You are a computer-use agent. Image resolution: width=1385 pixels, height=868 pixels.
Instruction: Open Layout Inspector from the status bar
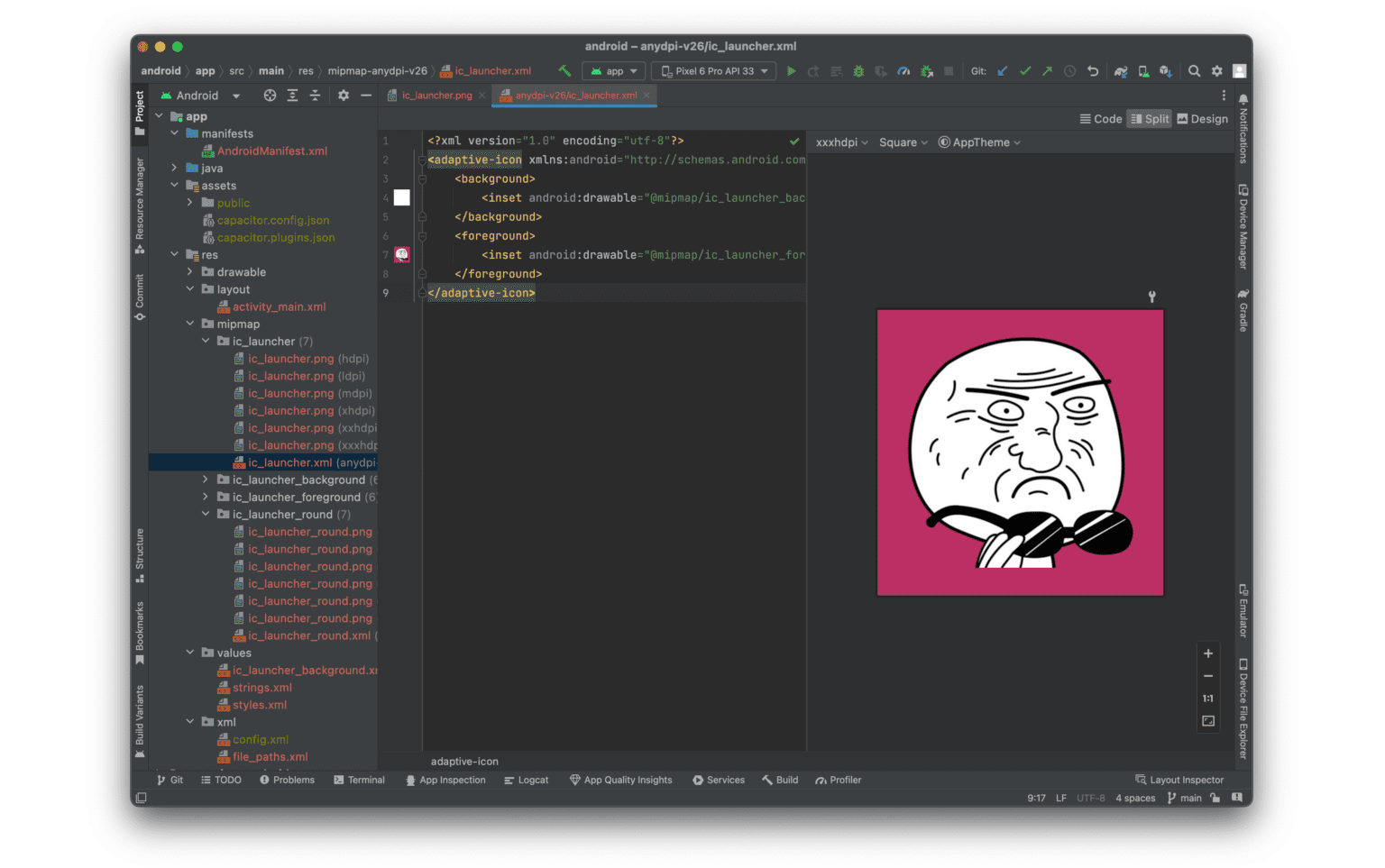(1179, 781)
